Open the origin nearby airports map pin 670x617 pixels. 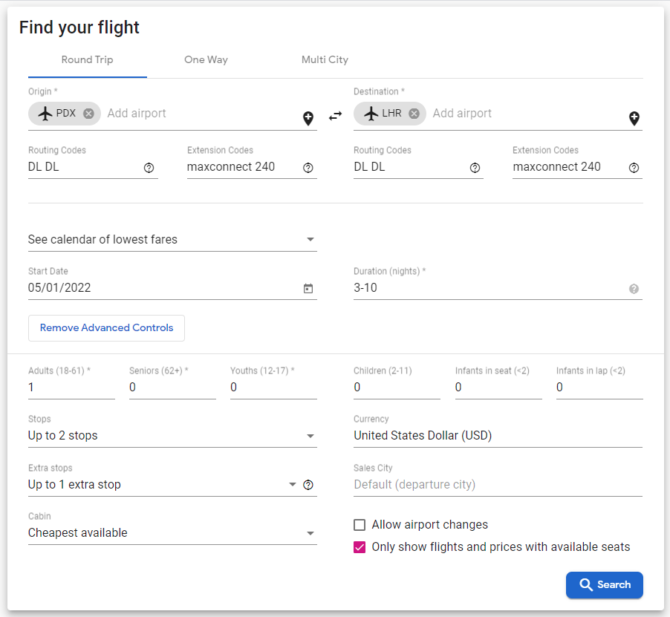click(308, 118)
